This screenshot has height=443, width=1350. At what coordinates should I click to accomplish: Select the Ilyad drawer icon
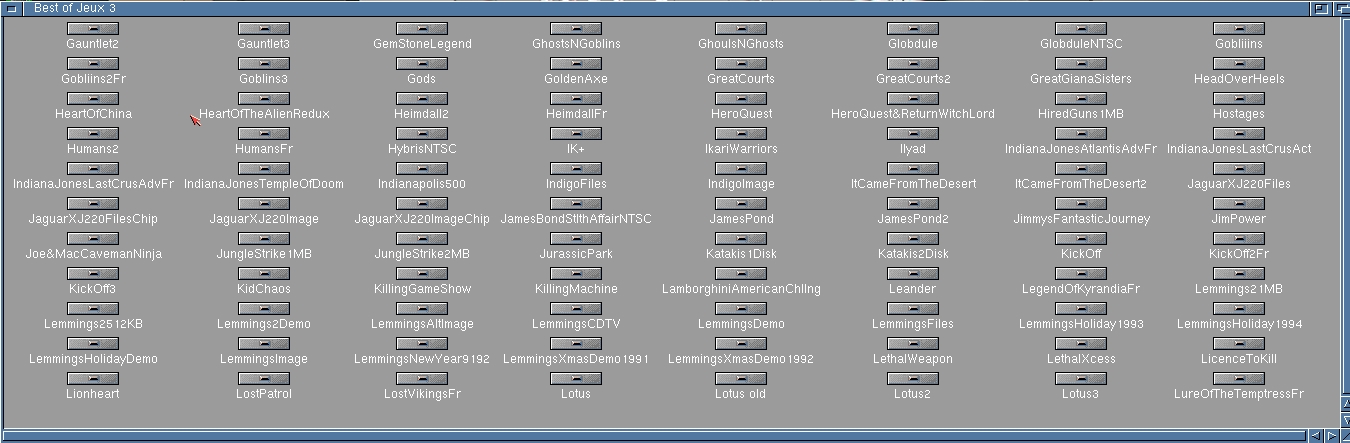tap(913, 134)
